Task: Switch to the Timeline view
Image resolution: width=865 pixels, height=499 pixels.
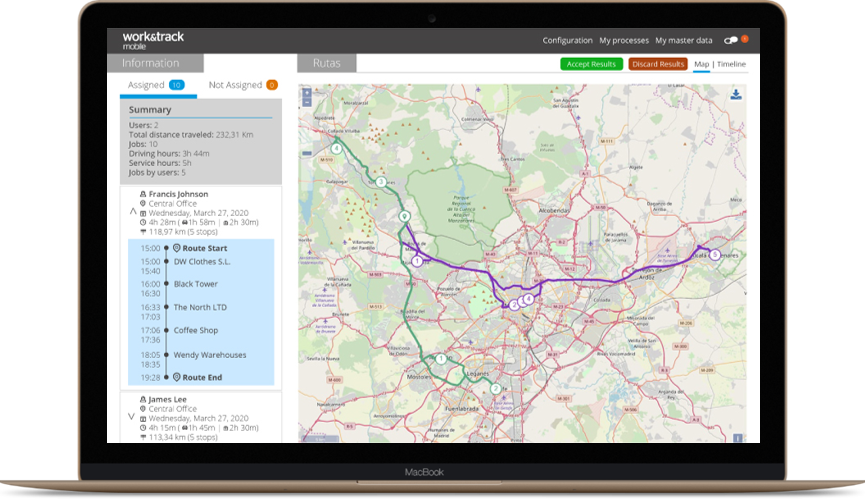Action: click(x=731, y=64)
